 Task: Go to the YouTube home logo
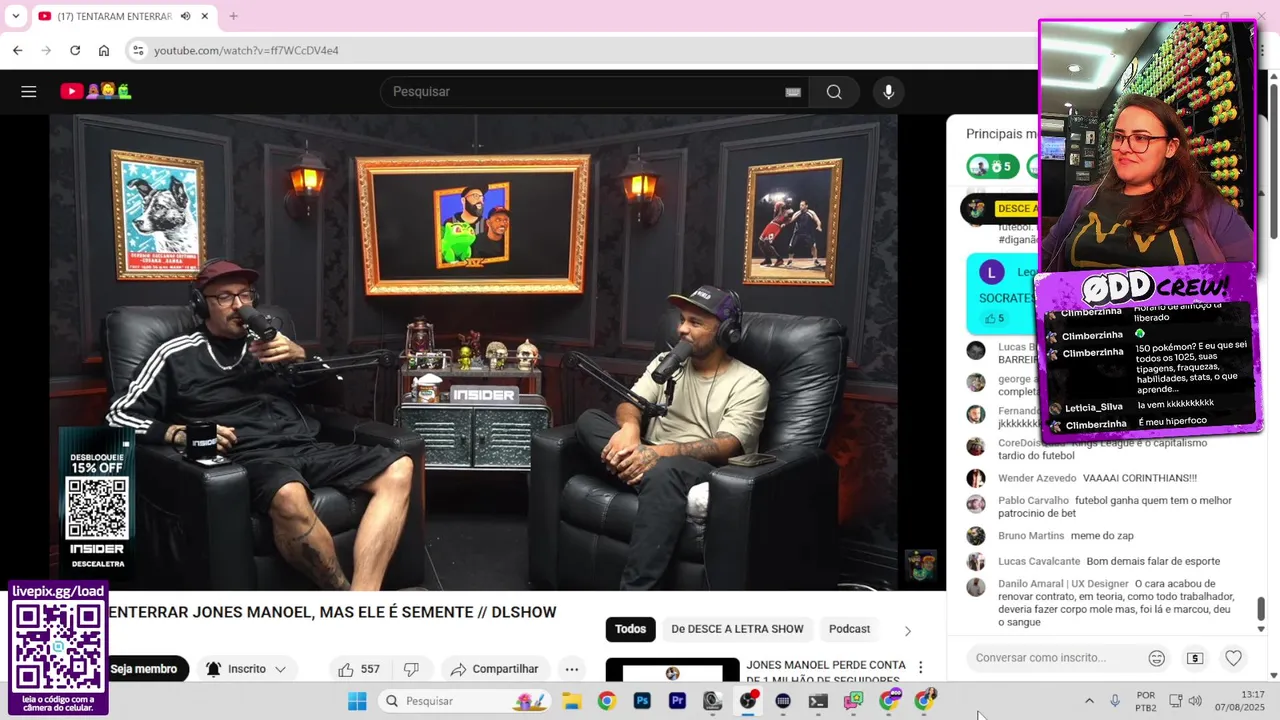coord(95,92)
